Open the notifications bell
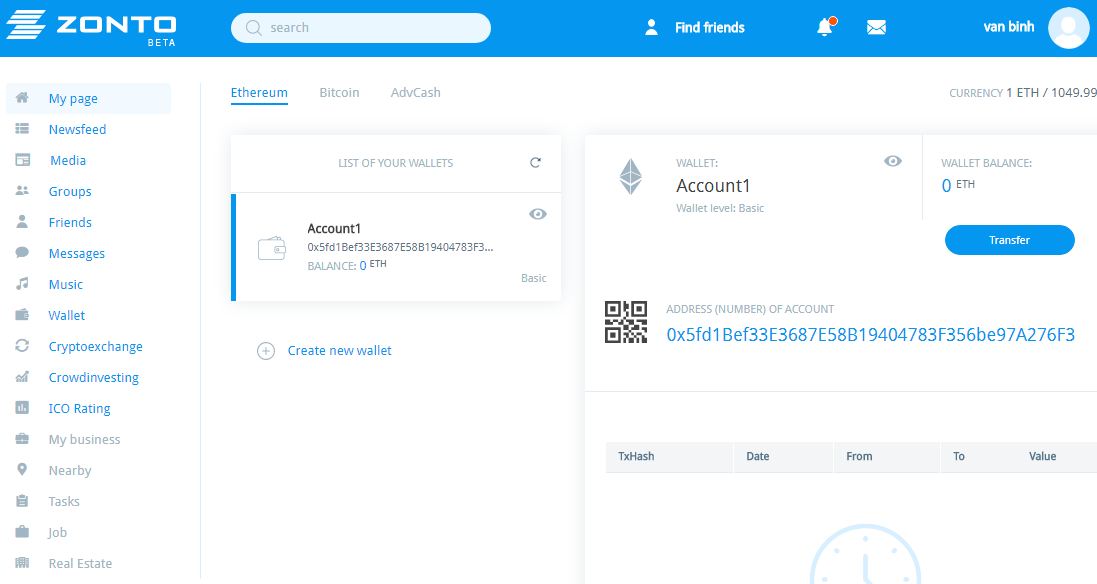This screenshot has width=1097, height=584. [826, 27]
